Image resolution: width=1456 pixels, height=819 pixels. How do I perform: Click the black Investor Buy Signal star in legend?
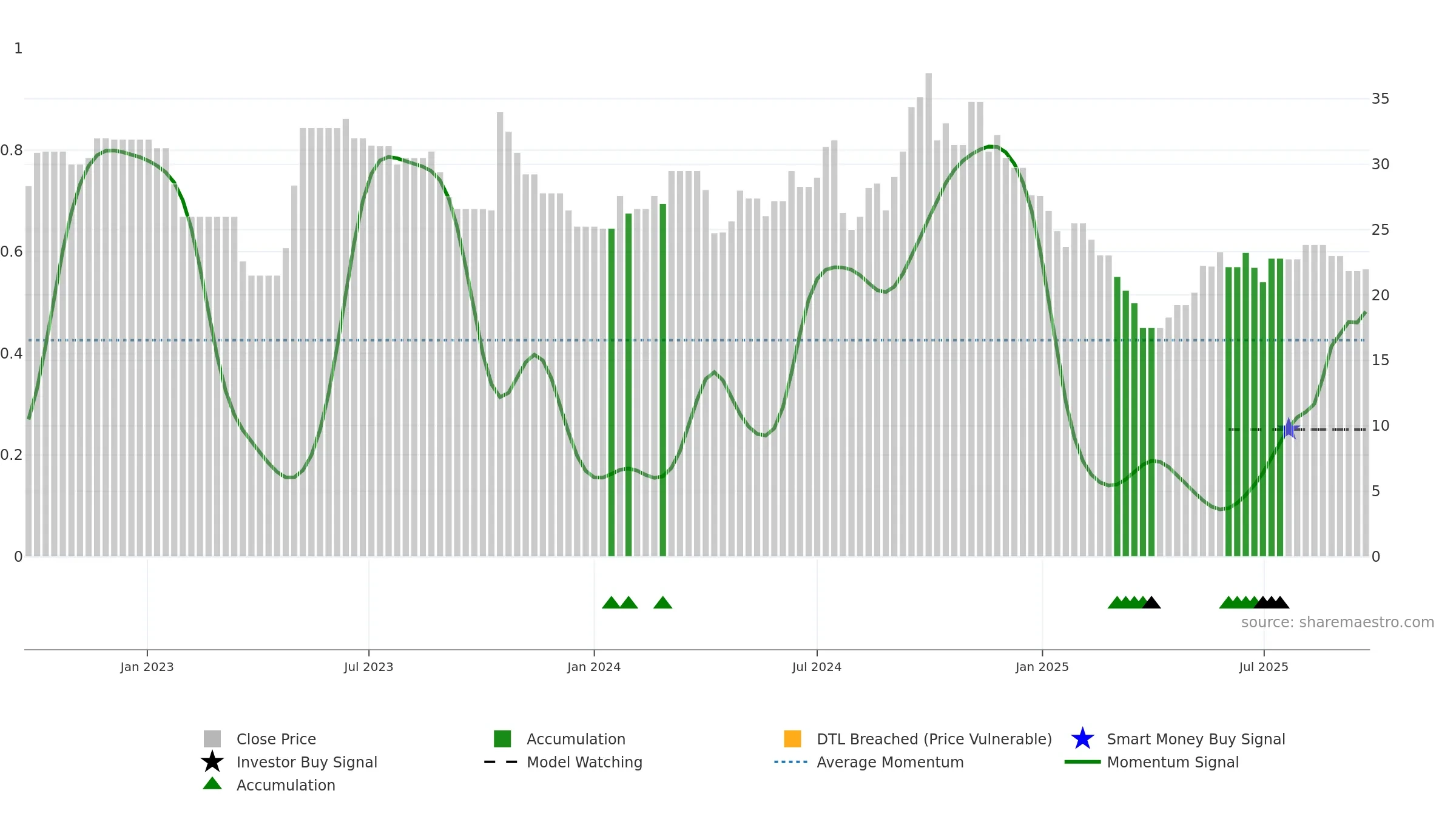click(212, 762)
